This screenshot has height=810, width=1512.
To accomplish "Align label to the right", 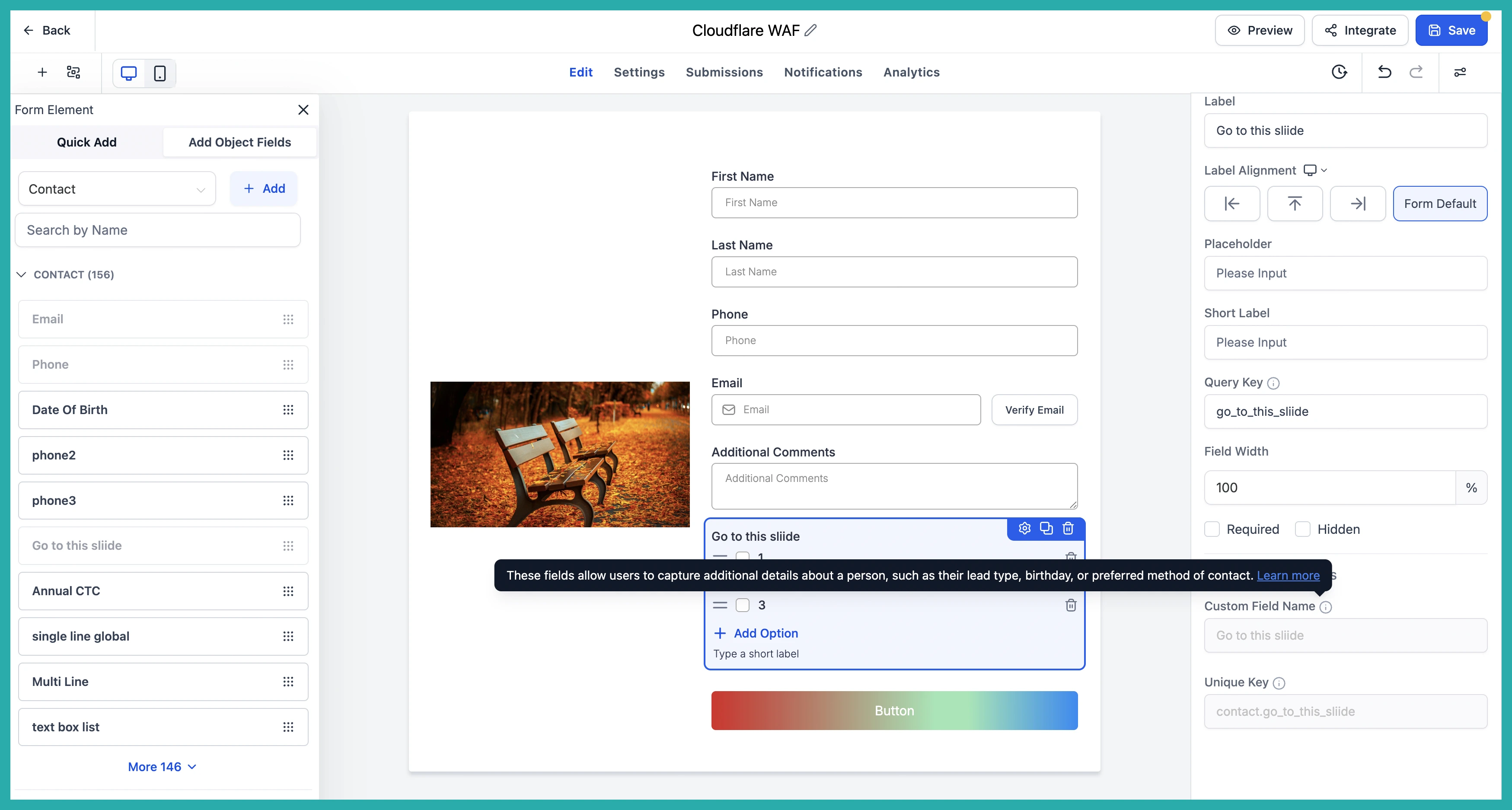I will tap(1357, 204).
